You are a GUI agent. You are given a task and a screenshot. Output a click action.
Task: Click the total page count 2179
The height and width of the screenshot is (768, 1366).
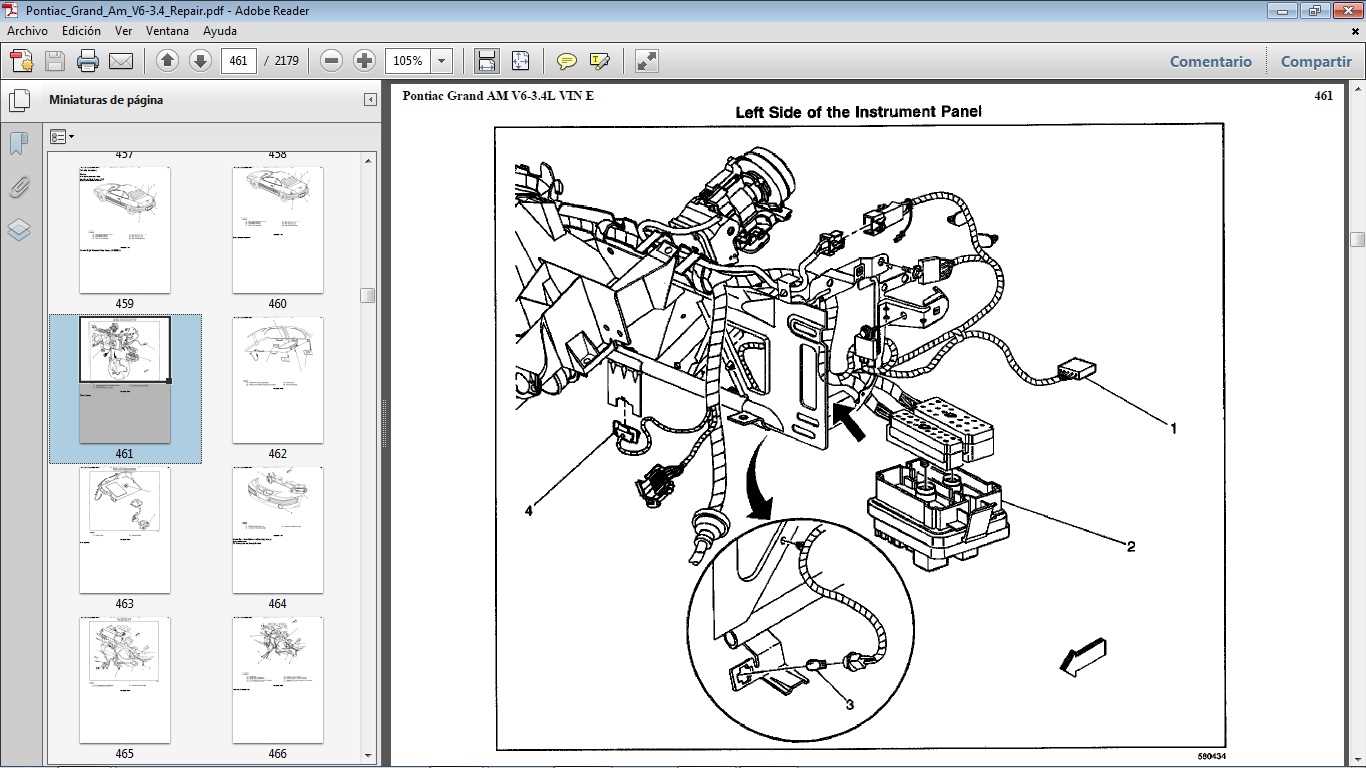coord(287,61)
